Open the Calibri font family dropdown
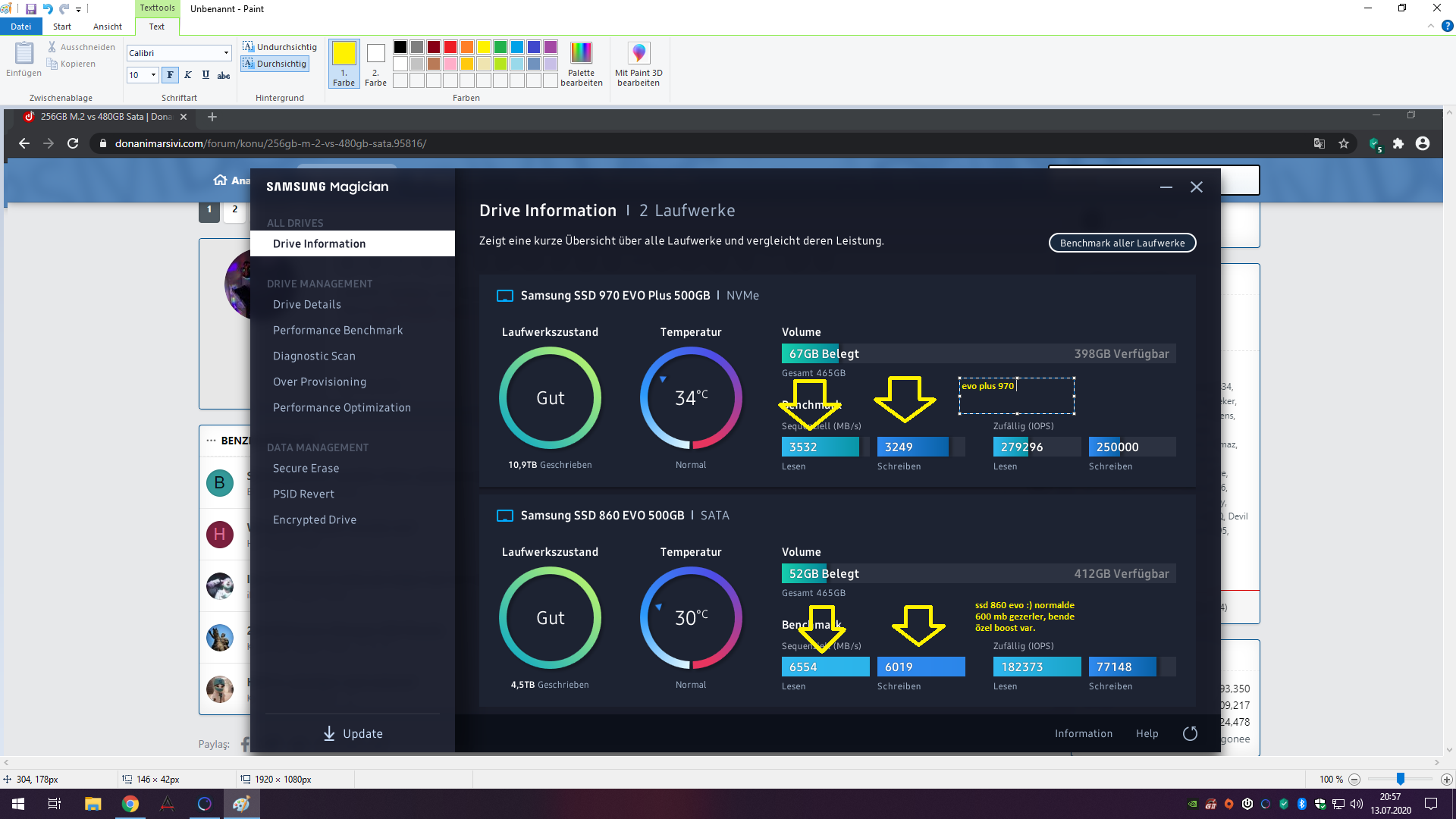Image resolution: width=1456 pixels, height=819 pixels. click(226, 53)
